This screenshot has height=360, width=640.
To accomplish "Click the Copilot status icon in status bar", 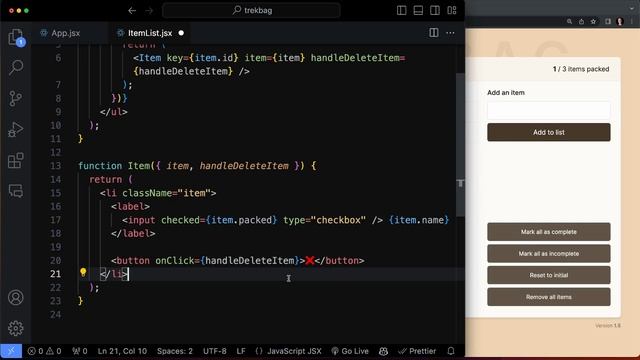I will click(x=383, y=351).
